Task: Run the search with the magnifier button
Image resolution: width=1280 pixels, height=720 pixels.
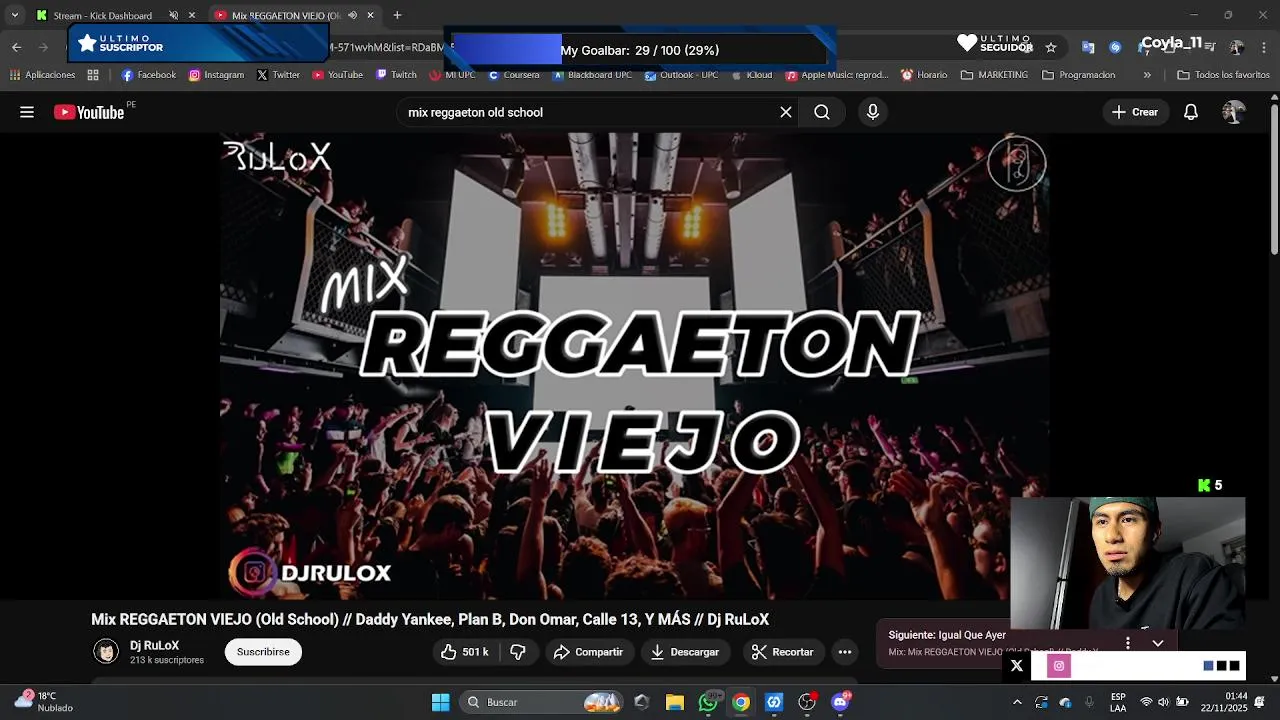Action: coord(822,112)
